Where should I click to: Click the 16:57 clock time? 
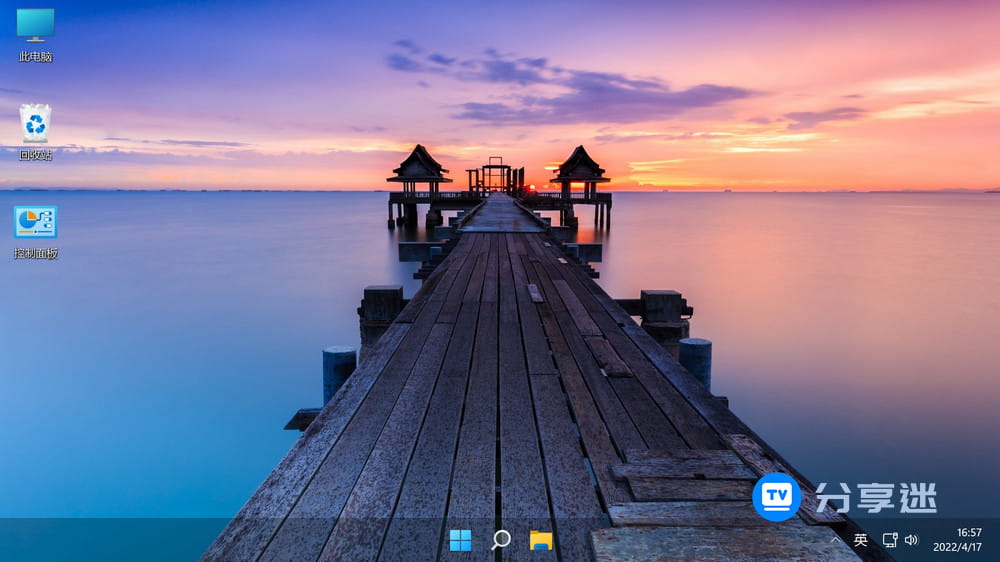(969, 532)
